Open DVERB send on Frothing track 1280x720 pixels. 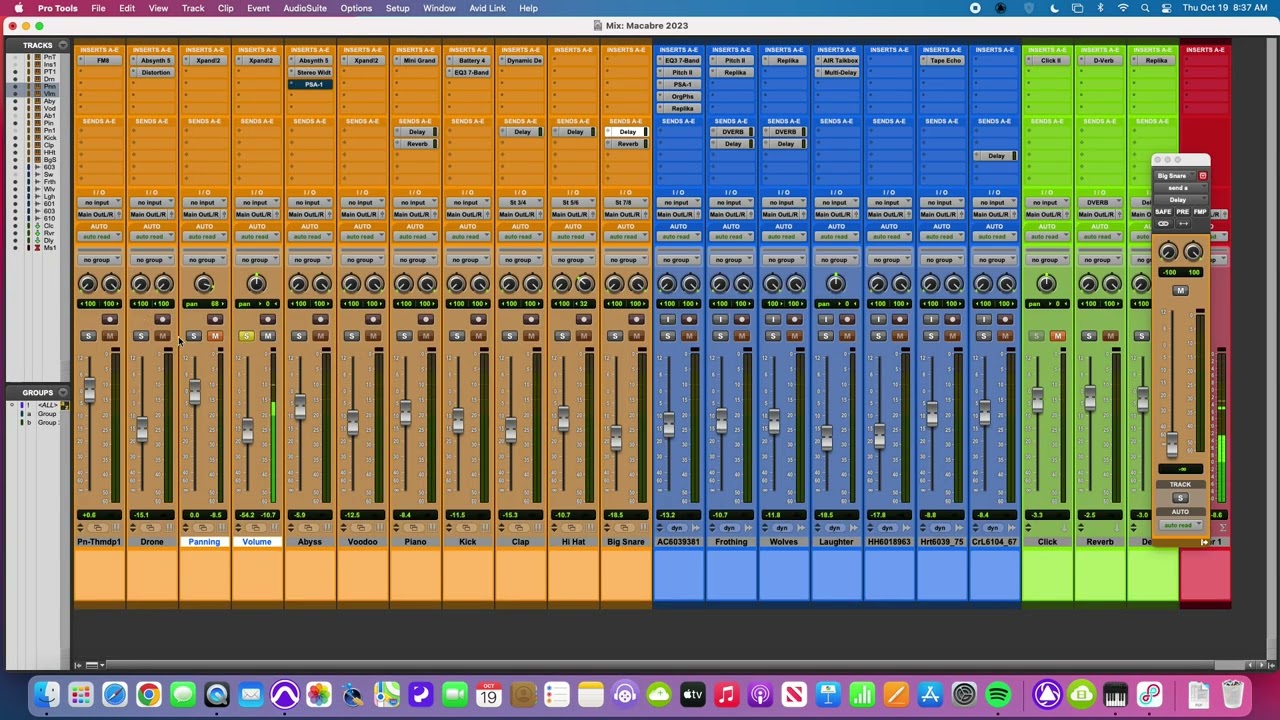pyautogui.click(x=733, y=132)
